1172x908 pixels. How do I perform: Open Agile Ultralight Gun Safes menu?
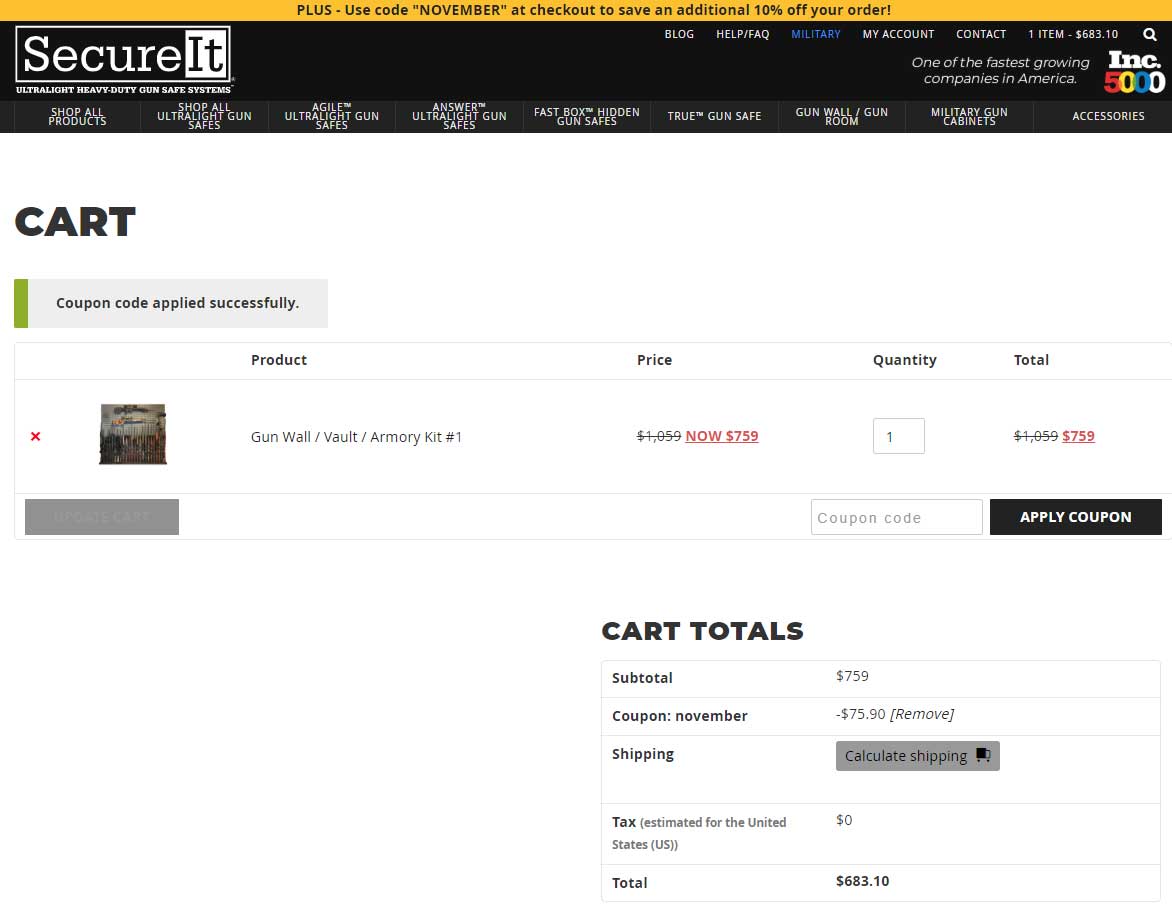click(x=332, y=117)
